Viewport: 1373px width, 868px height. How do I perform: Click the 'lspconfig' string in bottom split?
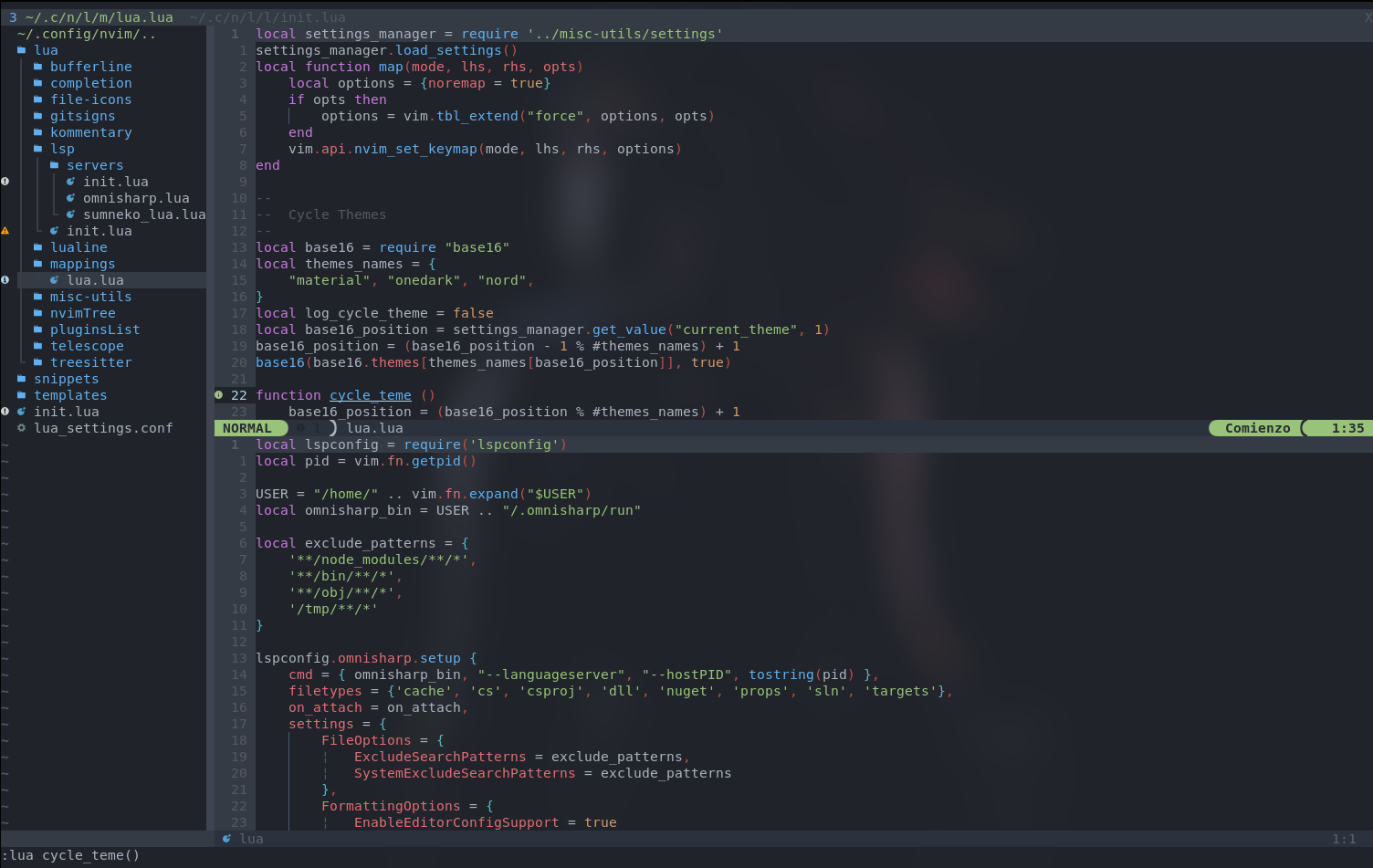click(x=514, y=444)
